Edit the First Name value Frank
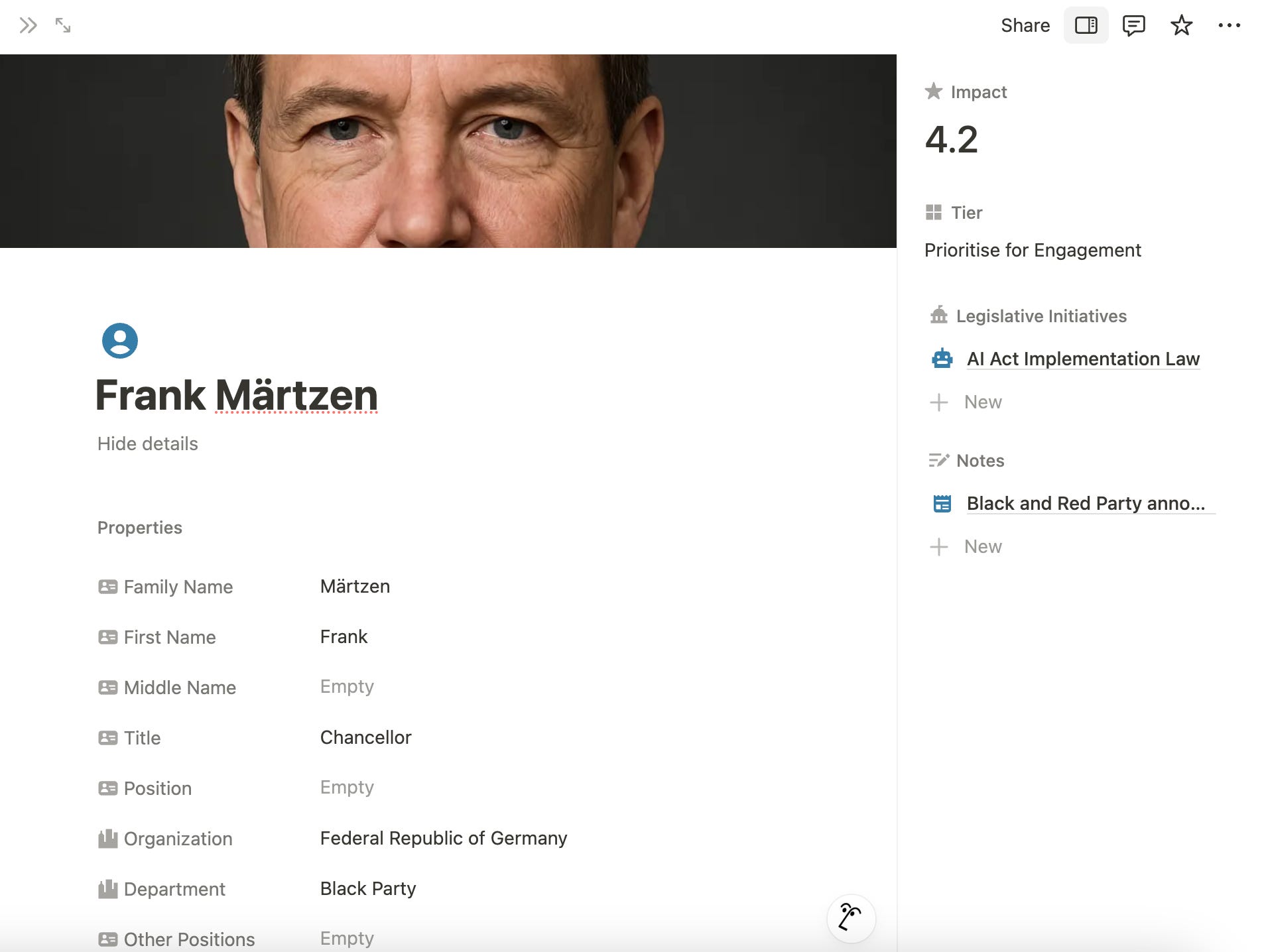The image size is (1264, 952). tap(344, 636)
